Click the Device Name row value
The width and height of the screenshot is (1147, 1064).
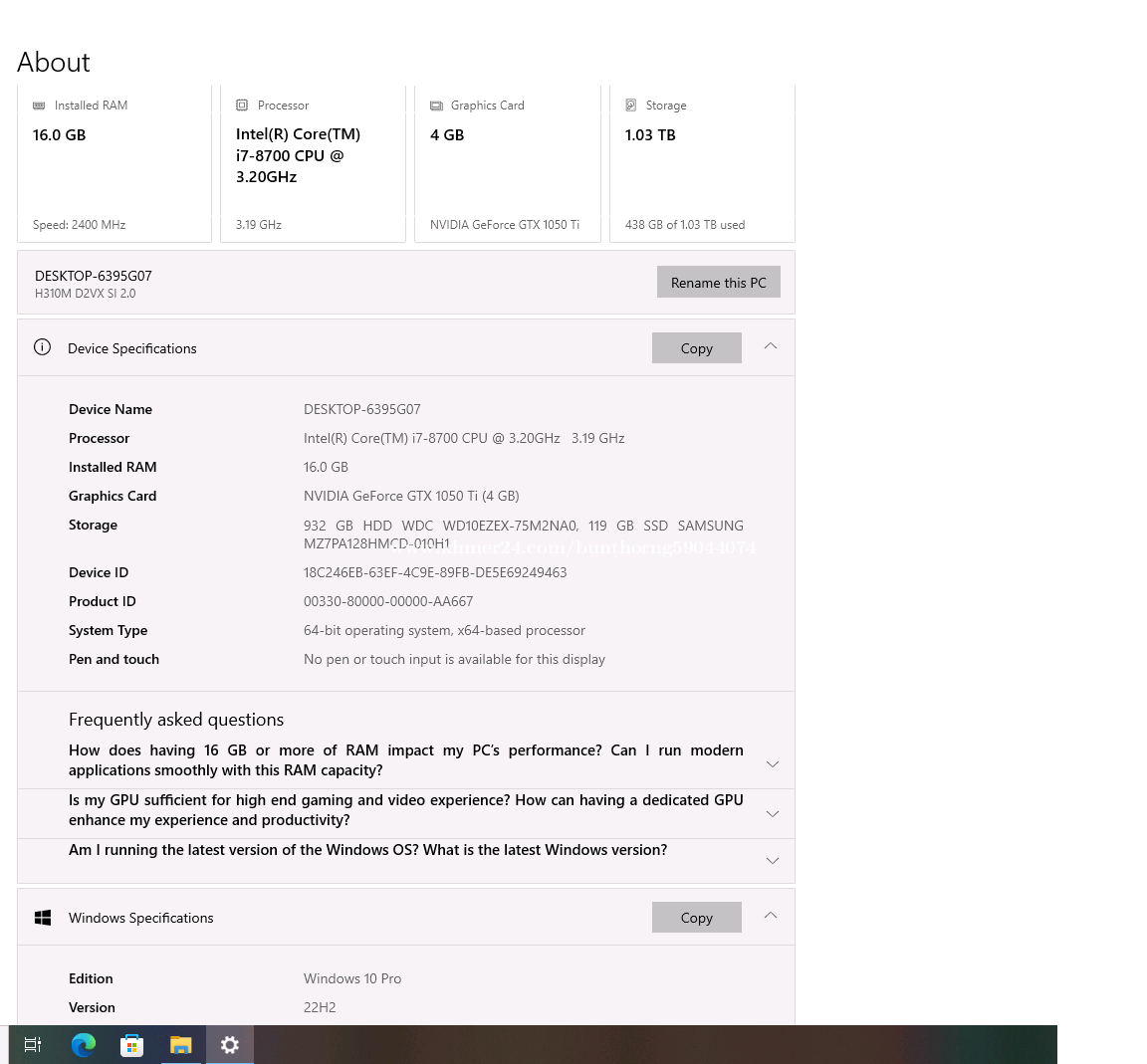pyautogui.click(x=362, y=409)
